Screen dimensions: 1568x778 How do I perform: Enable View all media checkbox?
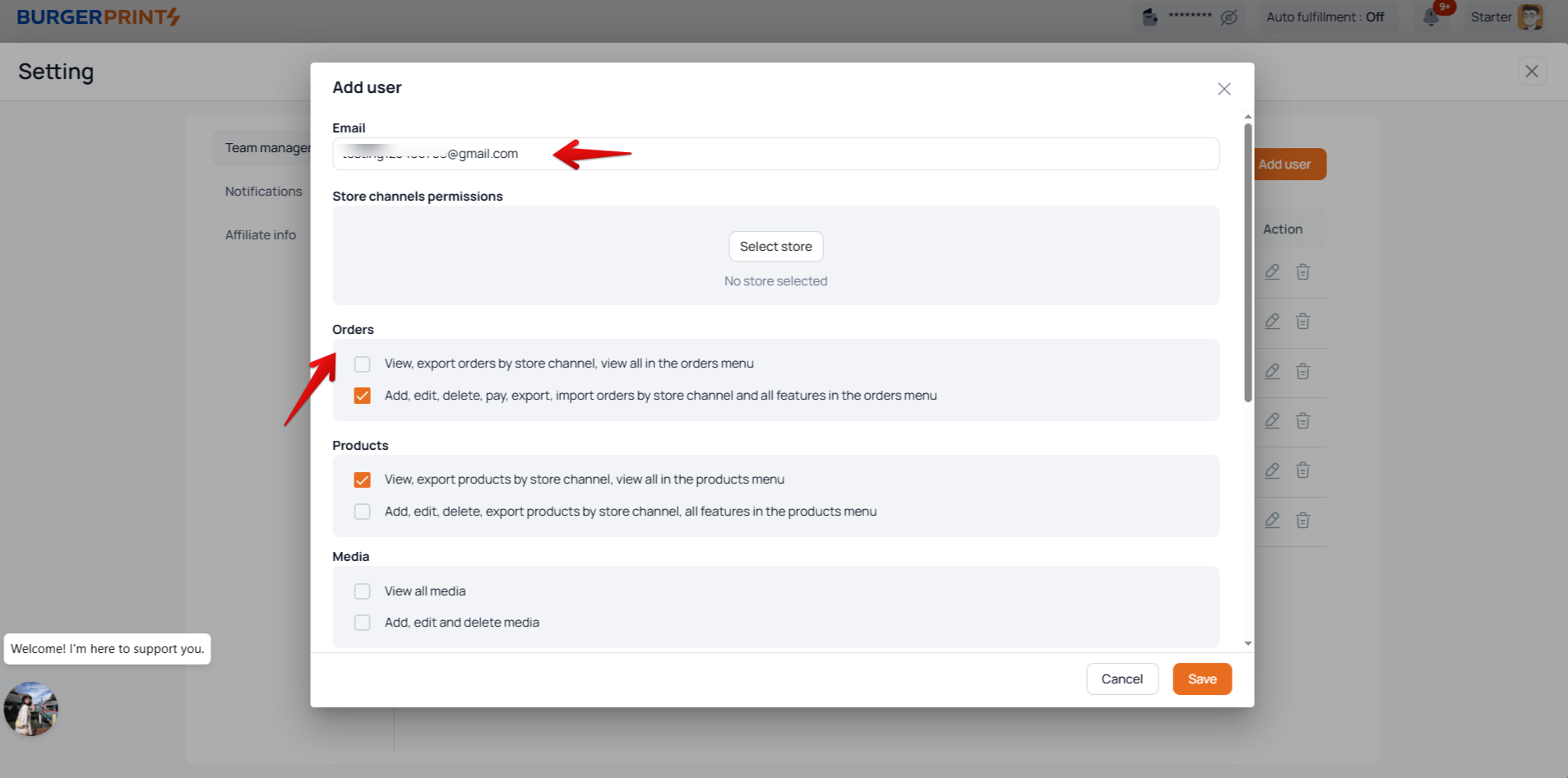(362, 591)
